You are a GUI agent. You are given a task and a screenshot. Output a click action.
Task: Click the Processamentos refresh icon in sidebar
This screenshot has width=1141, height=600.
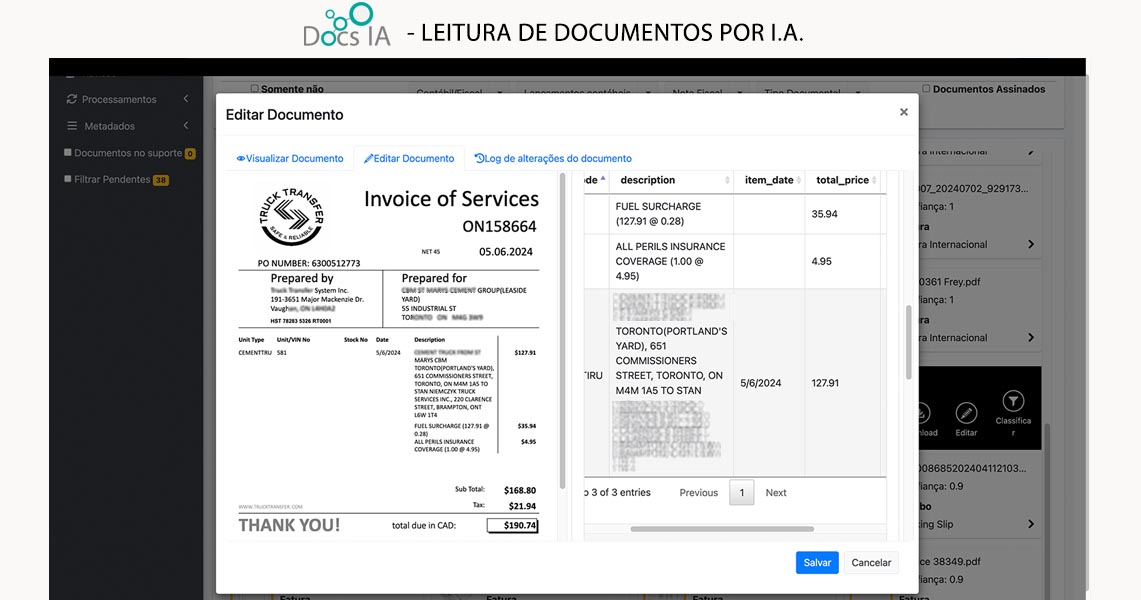point(72,99)
